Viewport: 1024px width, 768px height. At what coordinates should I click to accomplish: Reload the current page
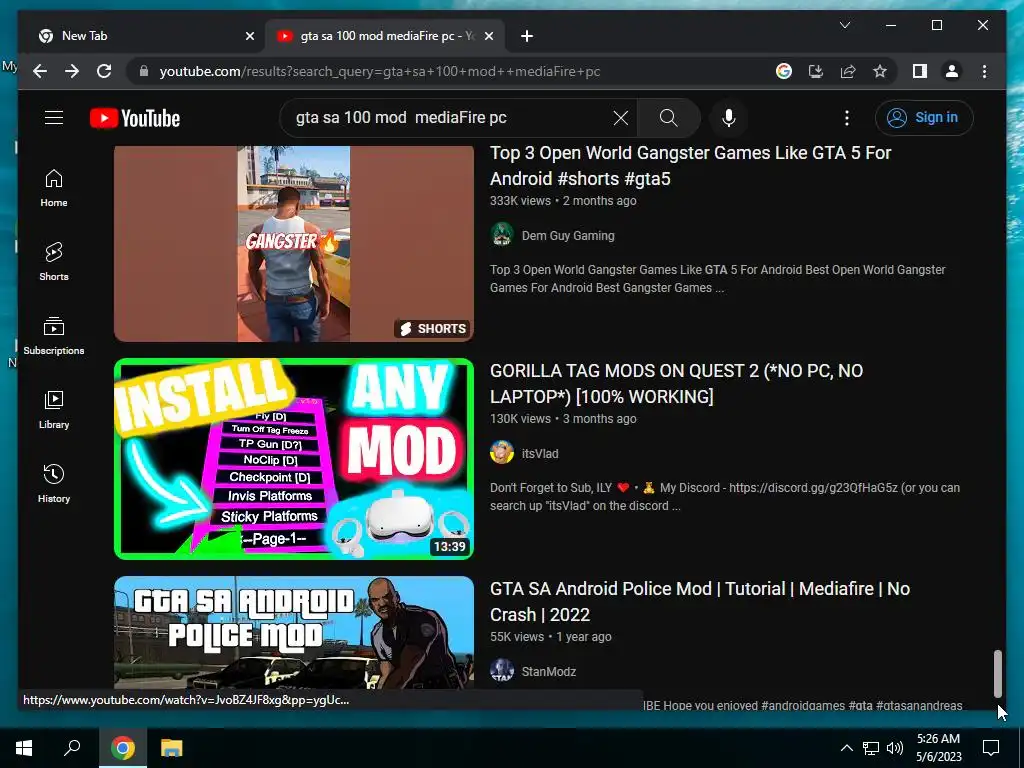(x=104, y=71)
